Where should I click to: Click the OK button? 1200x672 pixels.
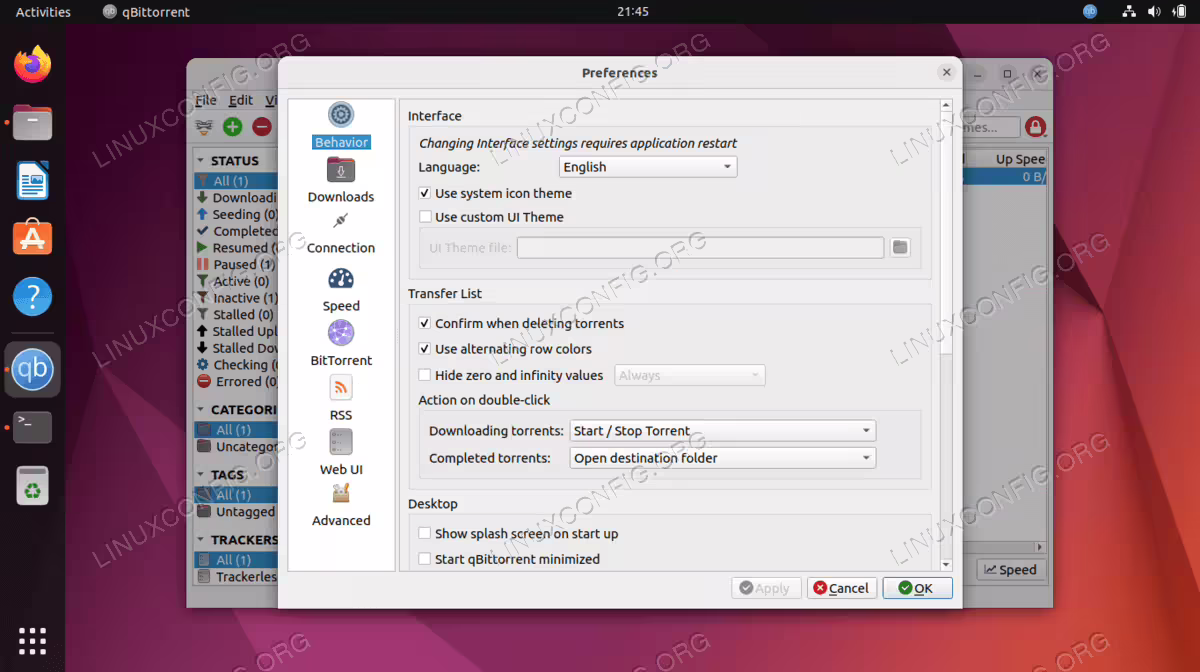point(917,588)
